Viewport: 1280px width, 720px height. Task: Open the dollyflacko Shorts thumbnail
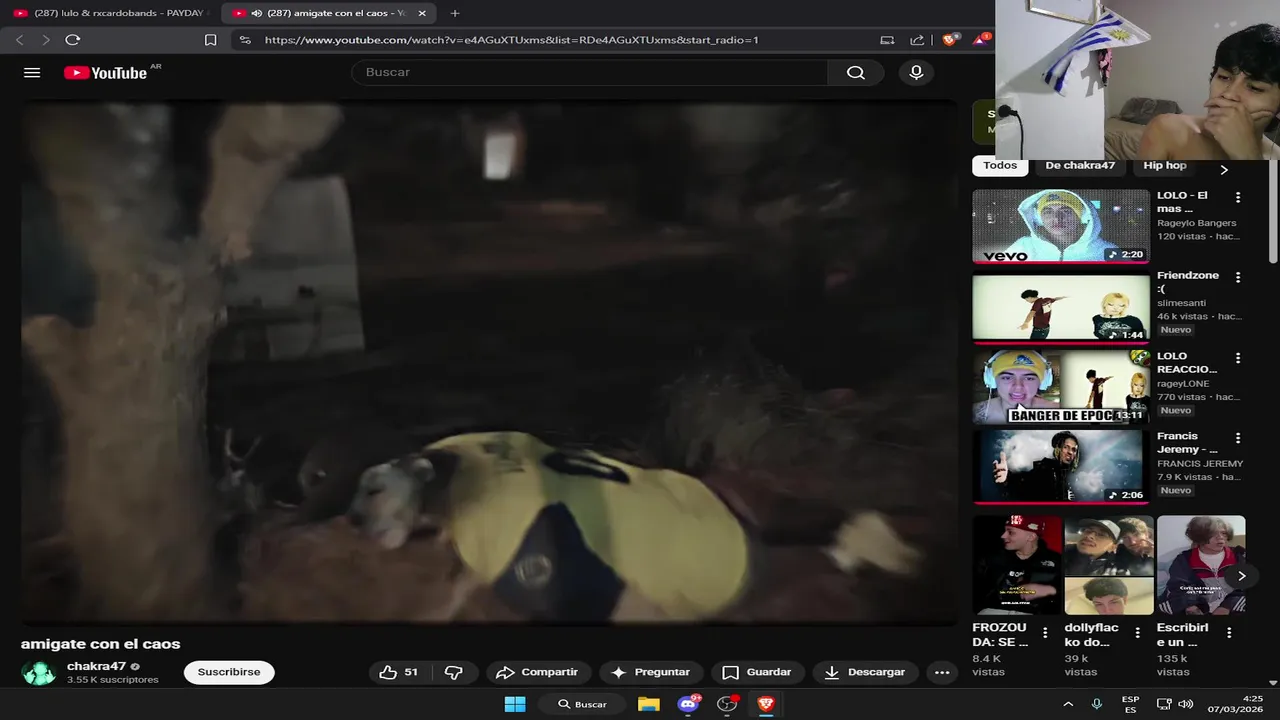click(1109, 565)
